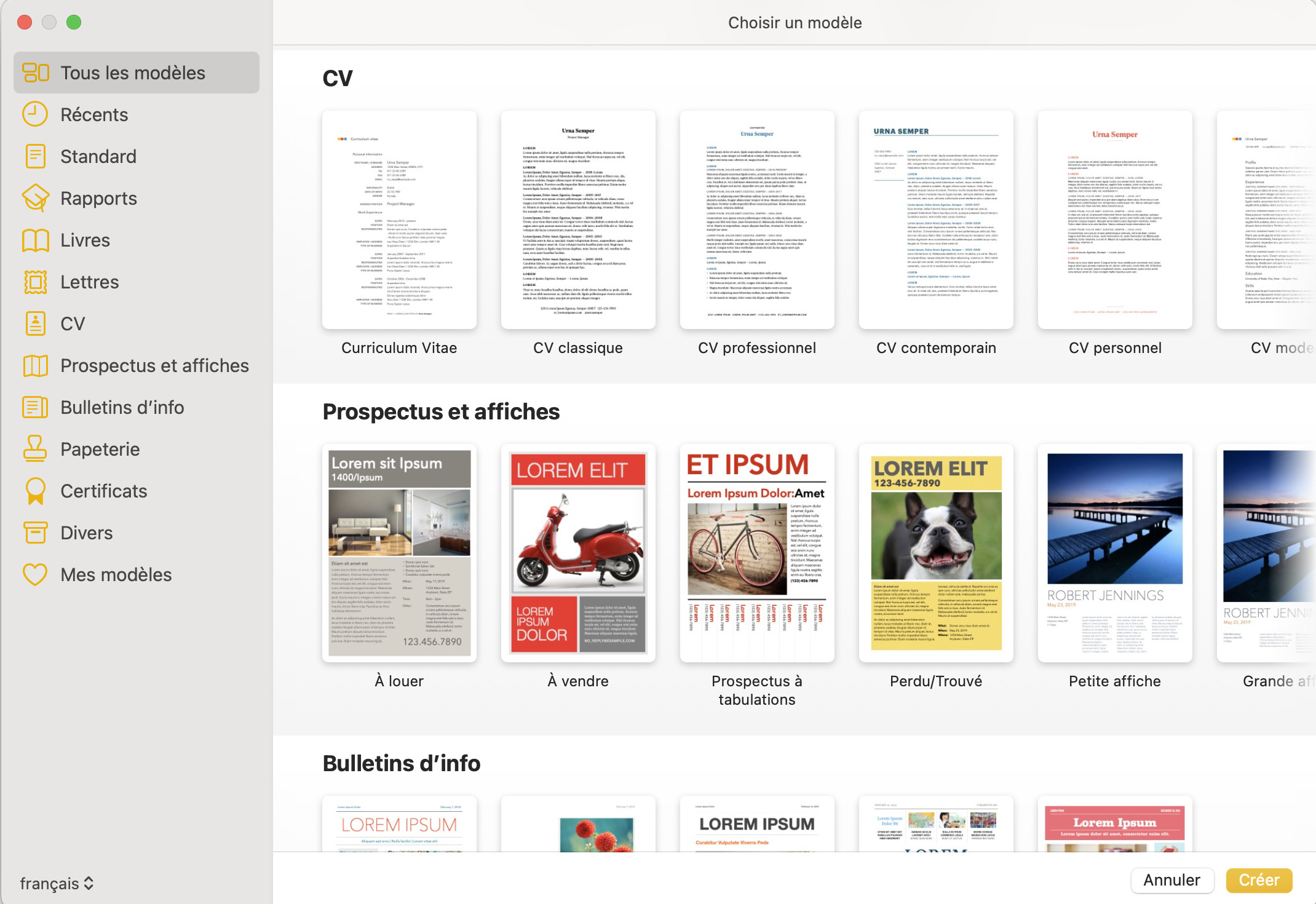Click the À louer label

pyautogui.click(x=399, y=681)
